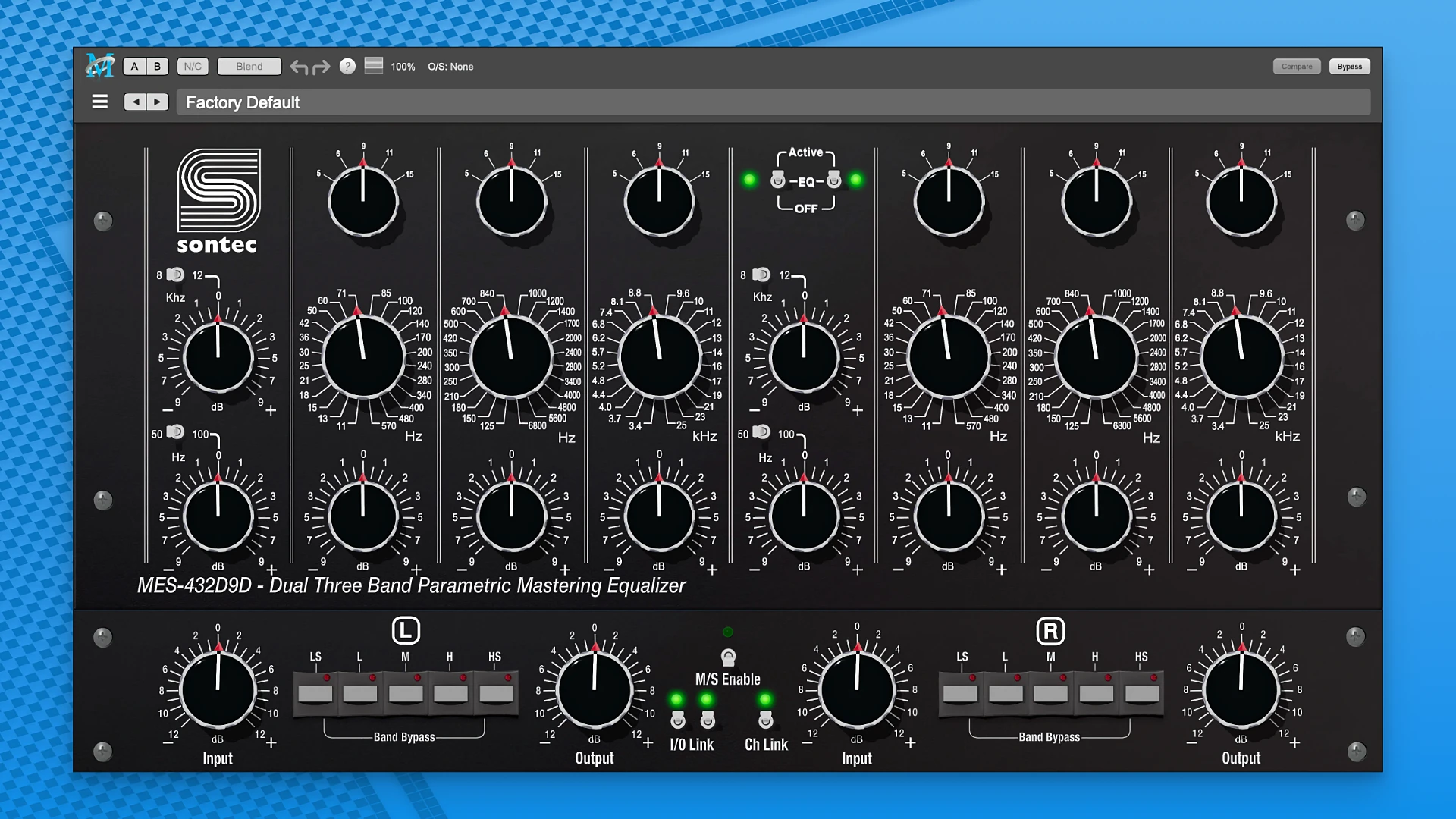The height and width of the screenshot is (819, 1456).
Task: Click the next preset arrow
Action: [x=158, y=102]
